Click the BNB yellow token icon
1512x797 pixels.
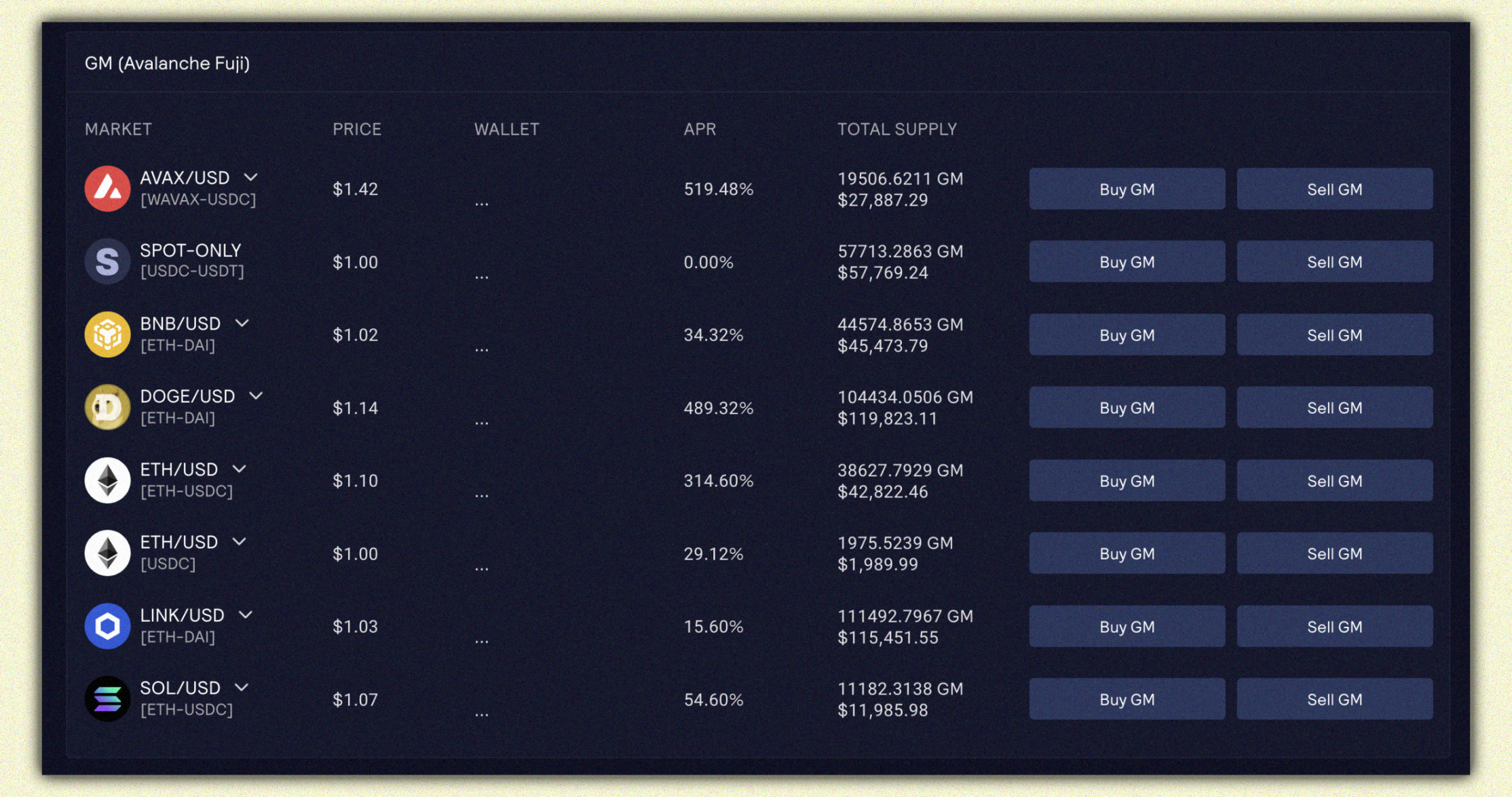coord(107,334)
